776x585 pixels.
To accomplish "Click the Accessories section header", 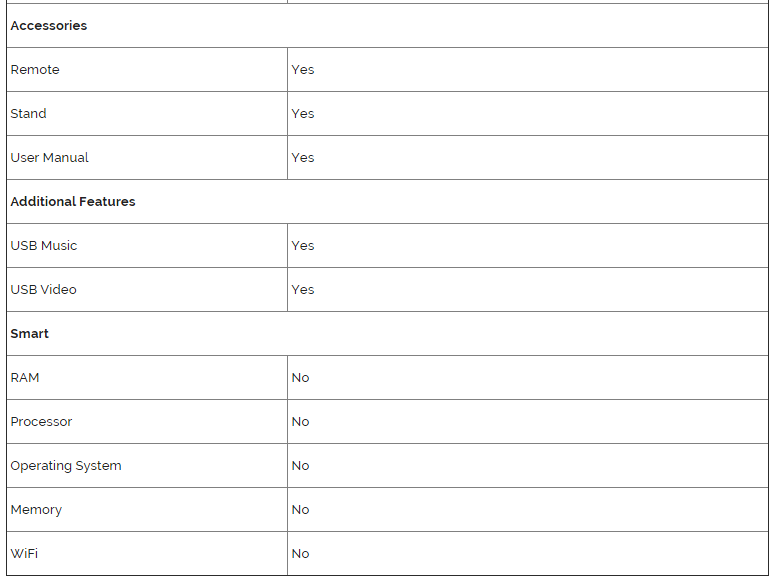I will pos(49,26).
